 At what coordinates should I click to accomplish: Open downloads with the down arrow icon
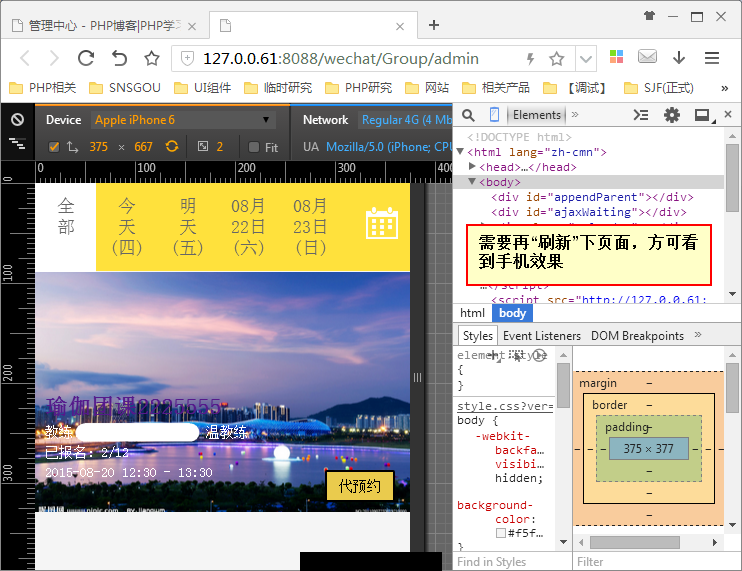(679, 57)
